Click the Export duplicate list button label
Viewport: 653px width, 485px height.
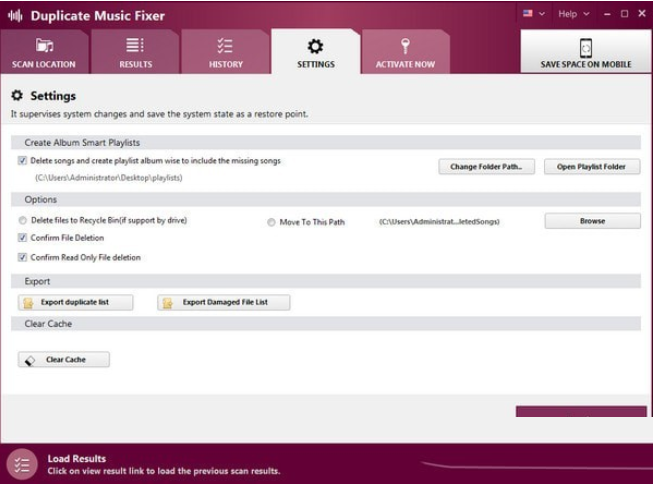point(75,302)
